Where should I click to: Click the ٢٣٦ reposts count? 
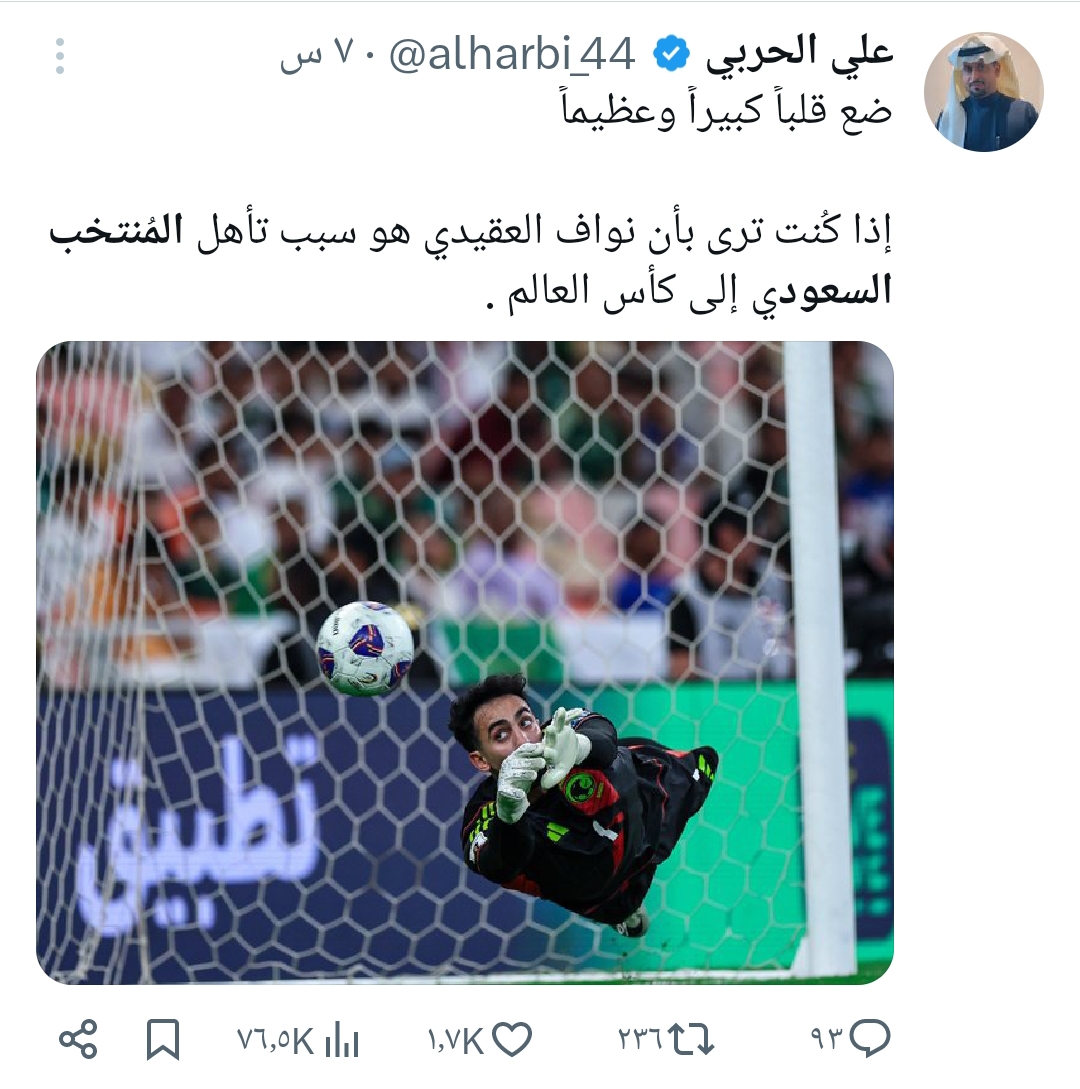pyautogui.click(x=640, y=1040)
